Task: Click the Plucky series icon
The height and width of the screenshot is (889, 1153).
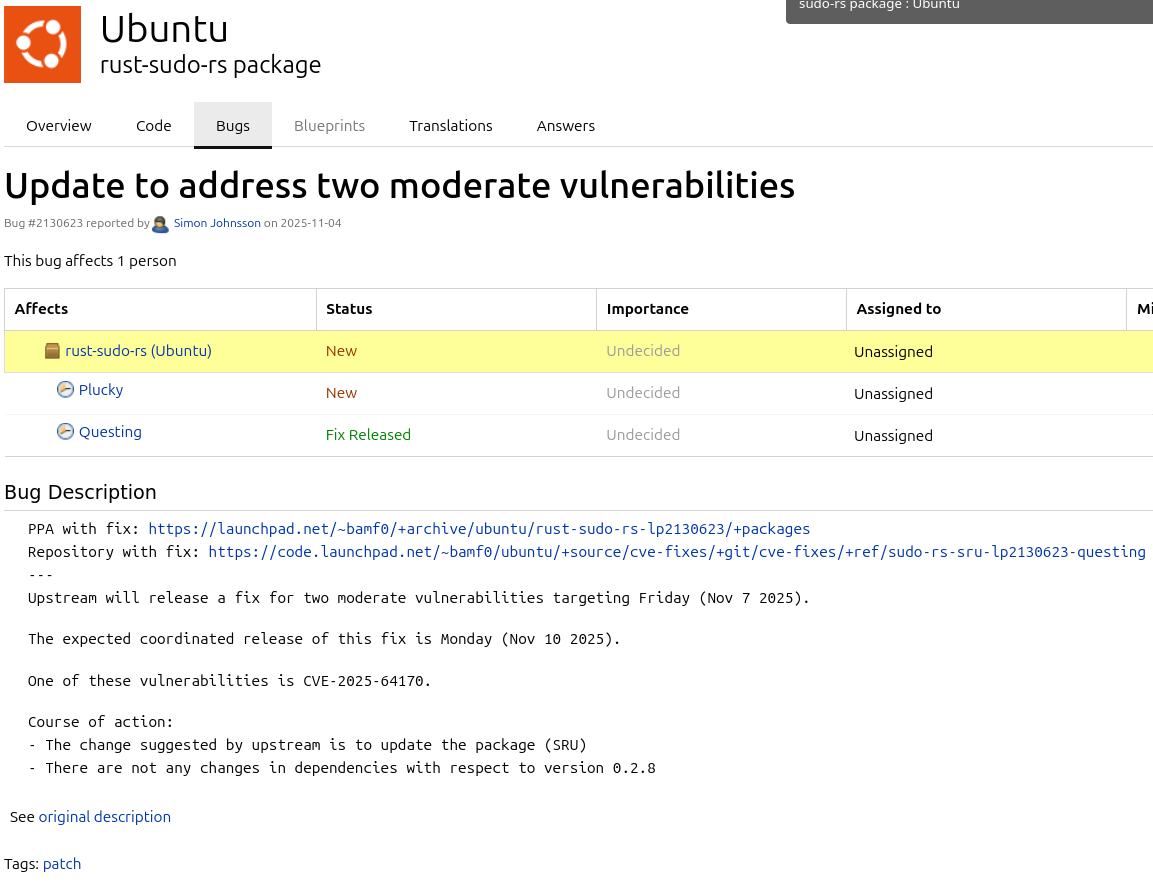Action: click(65, 390)
